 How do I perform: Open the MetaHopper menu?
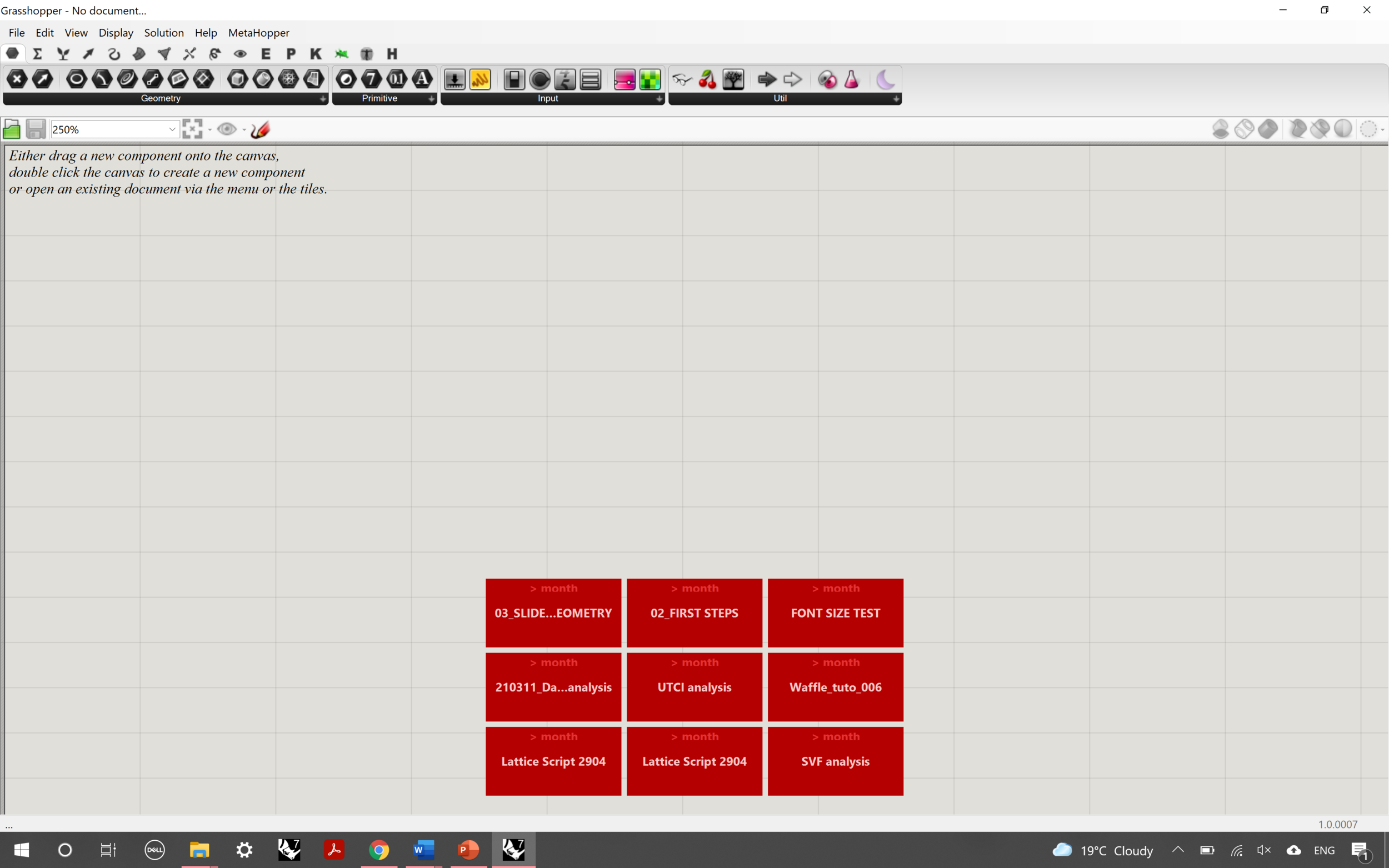(258, 33)
